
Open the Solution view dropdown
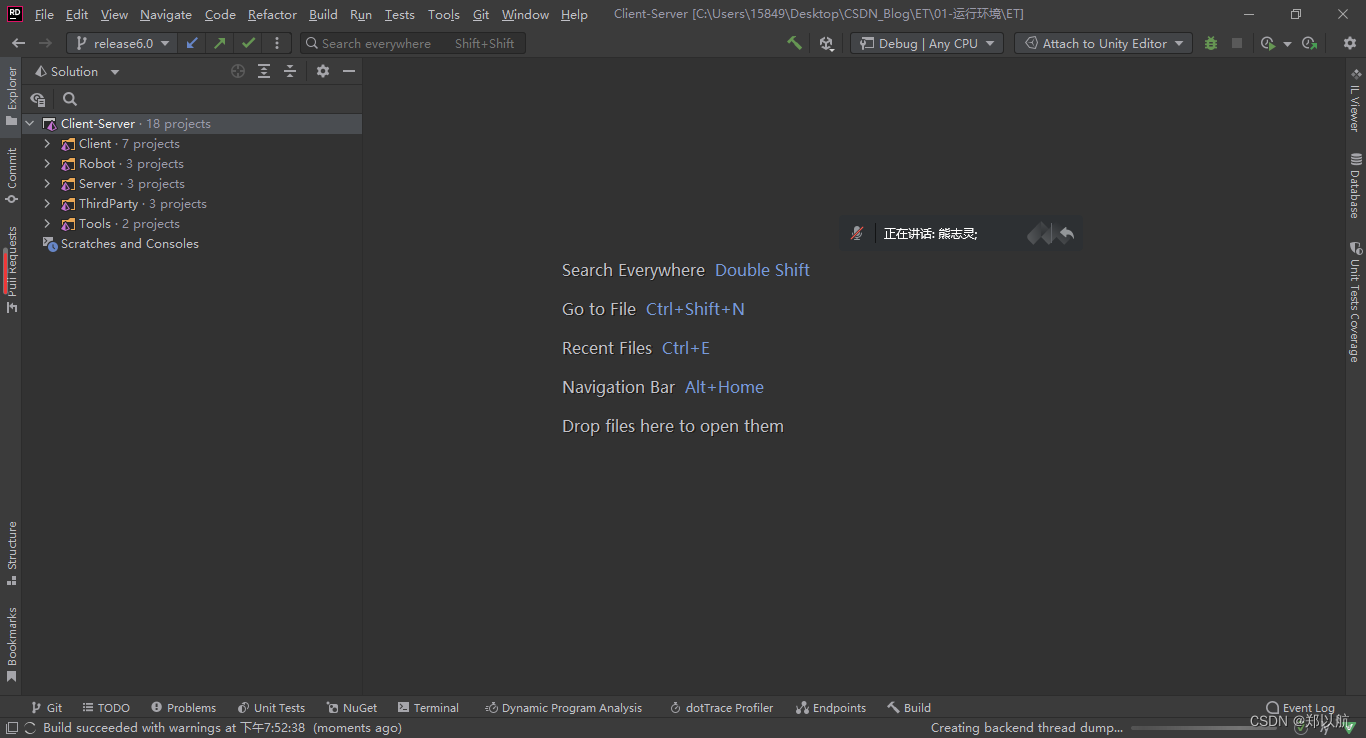coord(77,71)
